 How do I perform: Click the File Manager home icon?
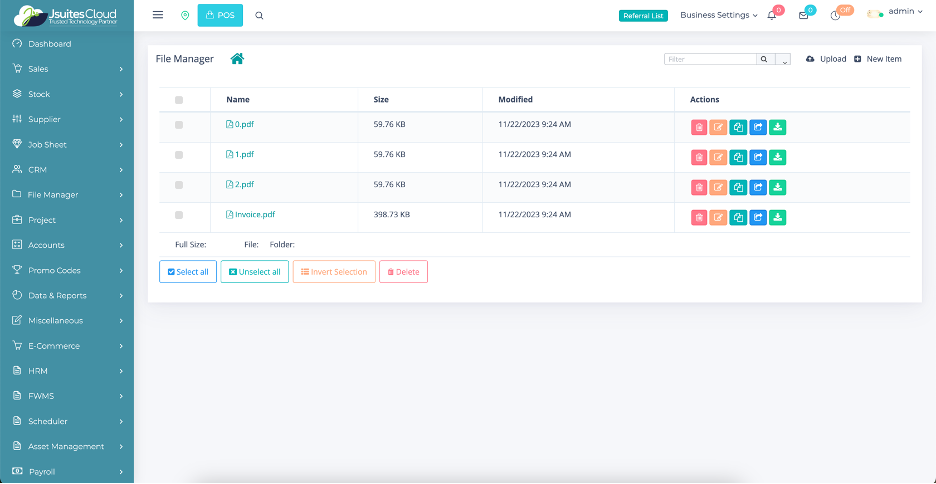(237, 59)
